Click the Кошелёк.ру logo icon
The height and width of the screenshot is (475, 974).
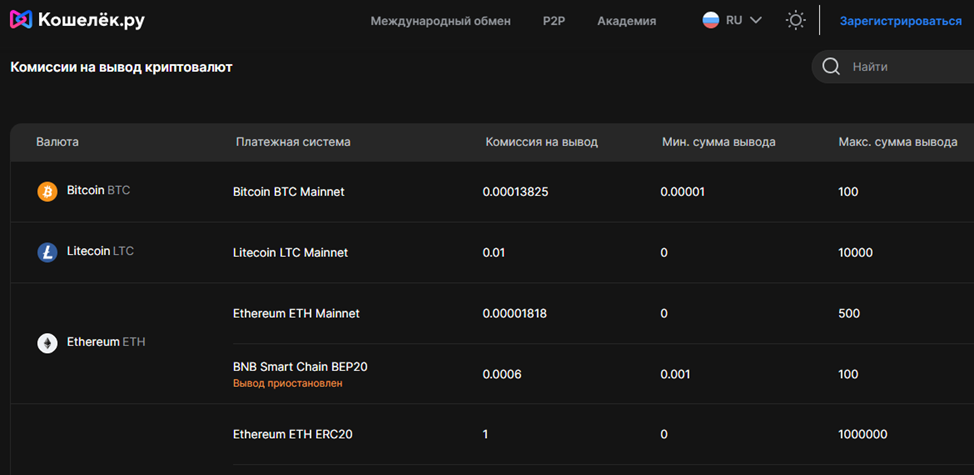point(20,20)
